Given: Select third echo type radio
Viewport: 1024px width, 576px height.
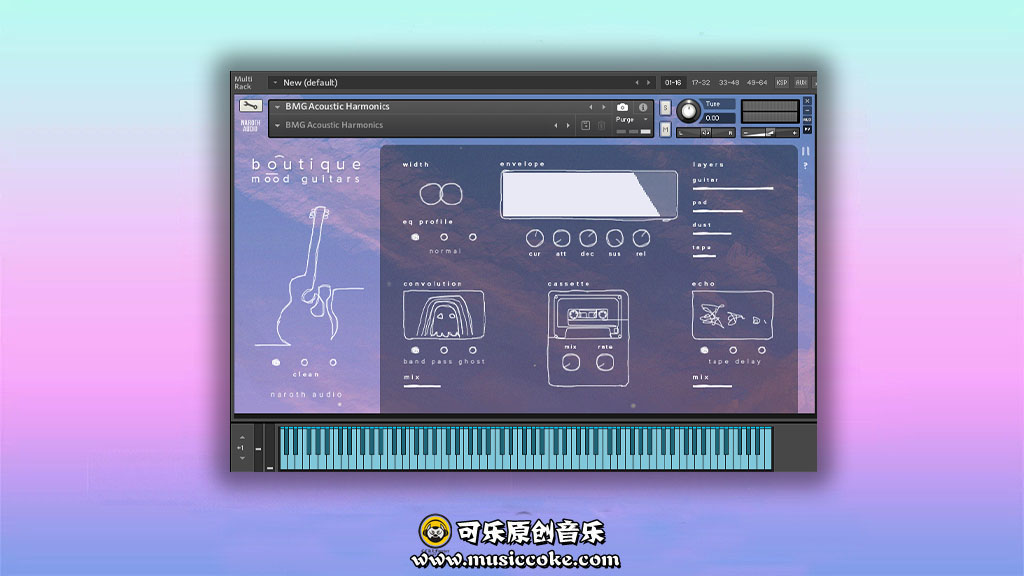Looking at the screenshot, I should (x=761, y=350).
